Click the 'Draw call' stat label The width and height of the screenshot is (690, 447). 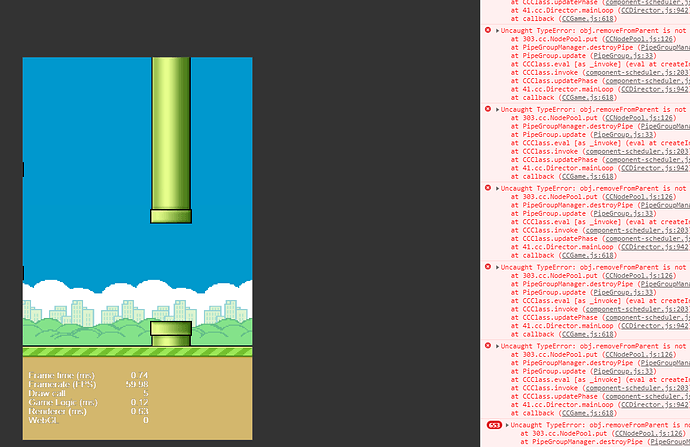47,393
